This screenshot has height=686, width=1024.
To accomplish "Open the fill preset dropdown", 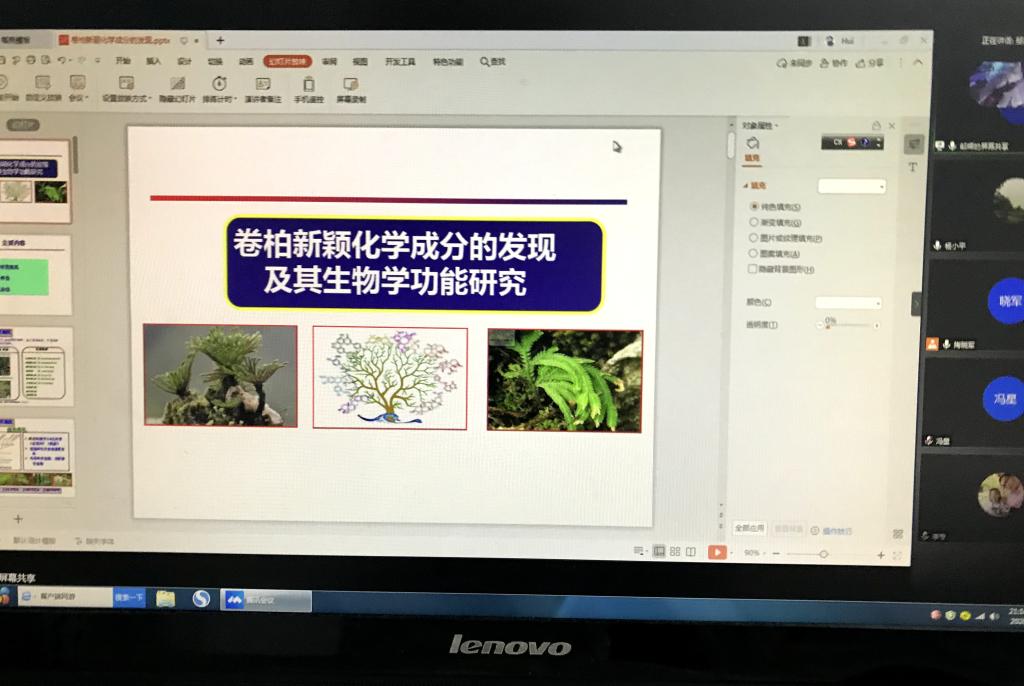I will pyautogui.click(x=852, y=186).
